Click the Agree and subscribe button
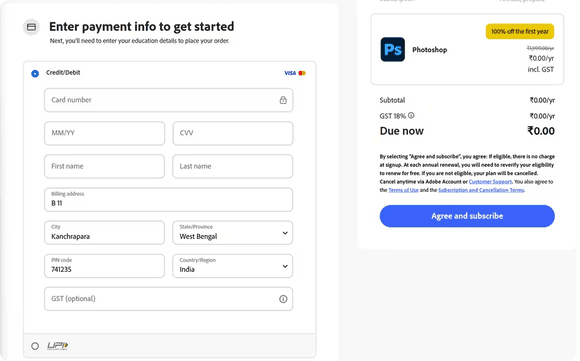 (x=467, y=216)
